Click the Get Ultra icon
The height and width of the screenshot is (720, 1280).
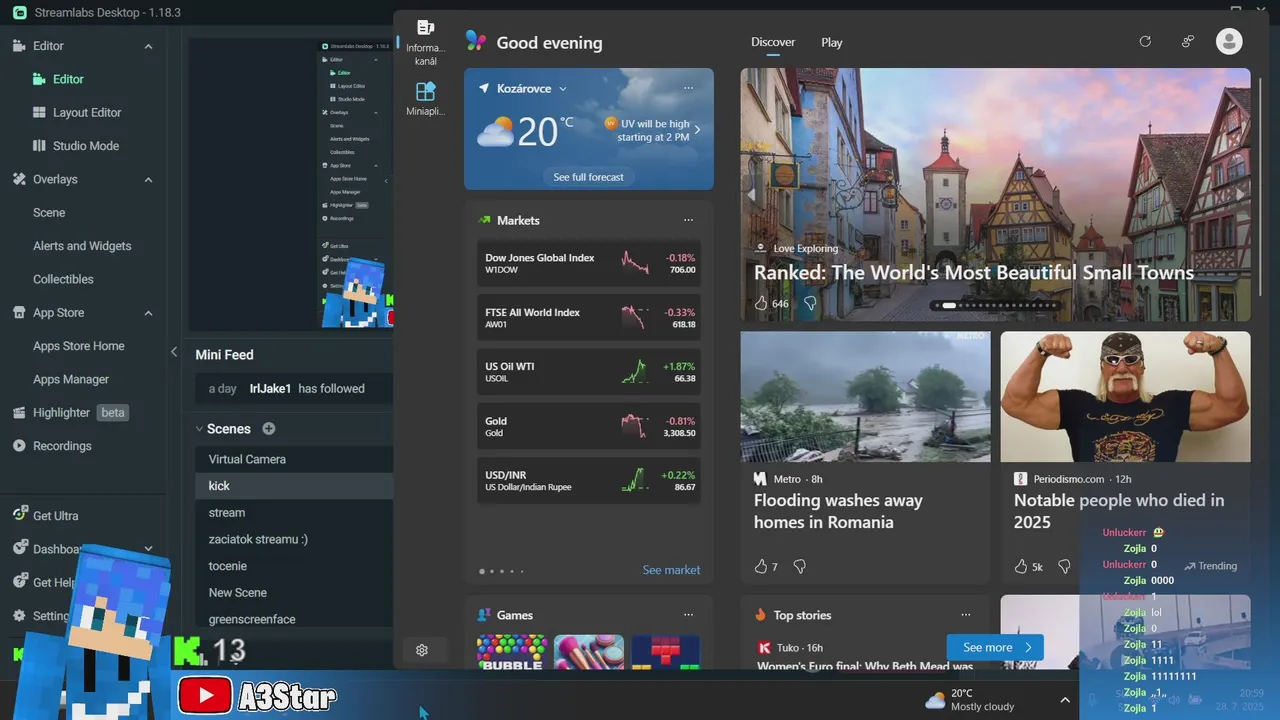tap(19, 514)
